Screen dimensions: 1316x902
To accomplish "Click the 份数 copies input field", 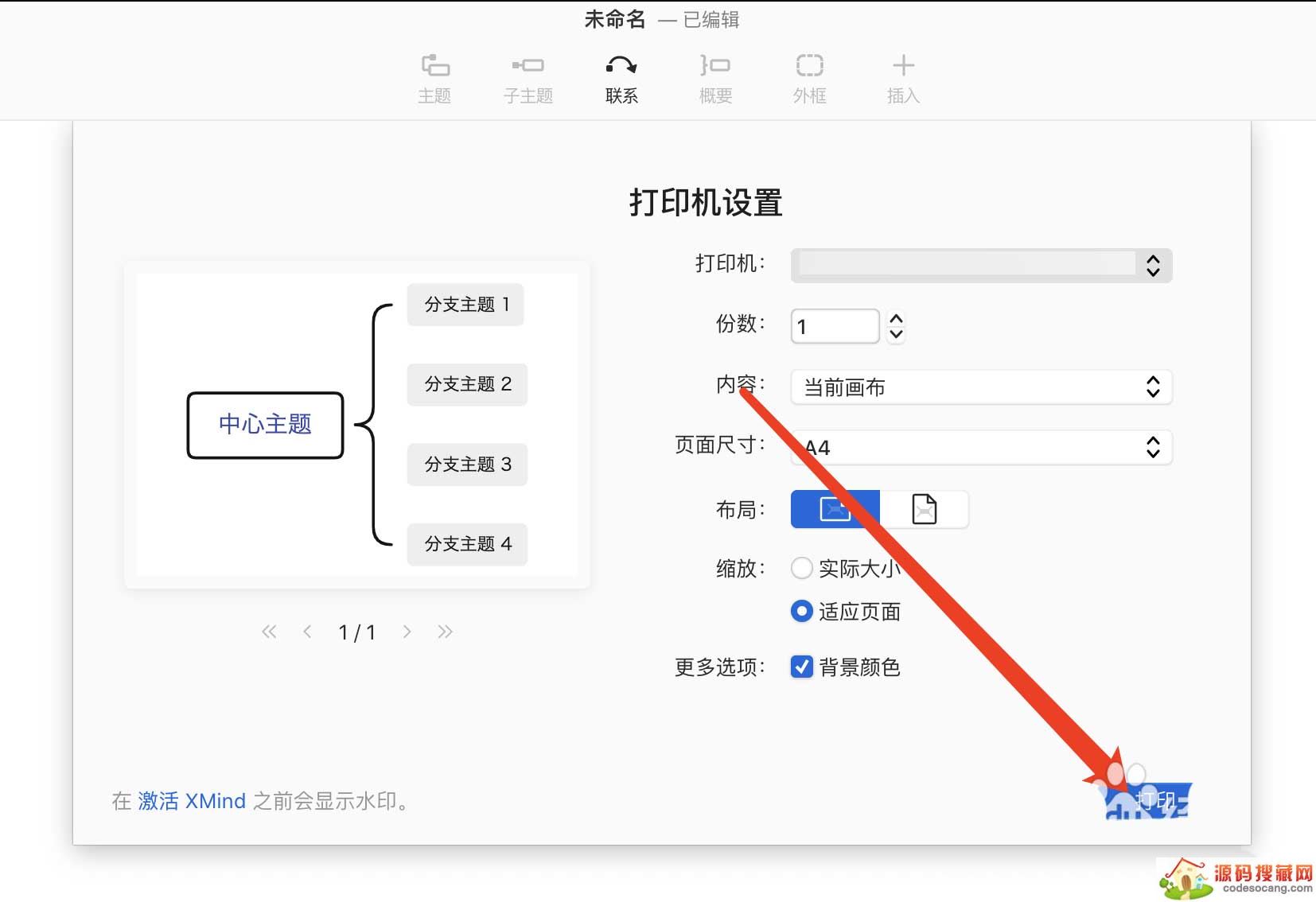I will 835,326.
